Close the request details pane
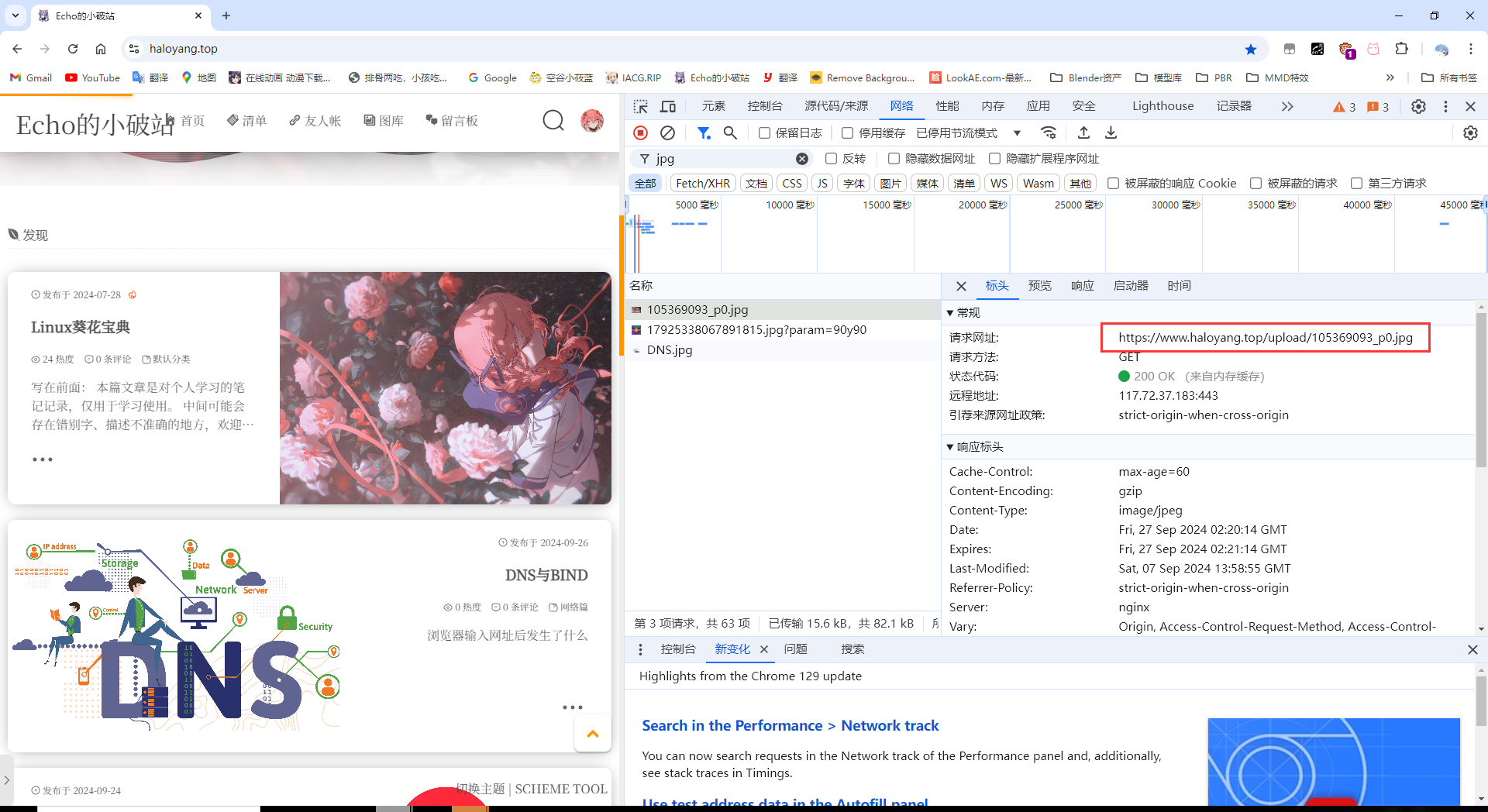This screenshot has width=1488, height=812. [961, 286]
